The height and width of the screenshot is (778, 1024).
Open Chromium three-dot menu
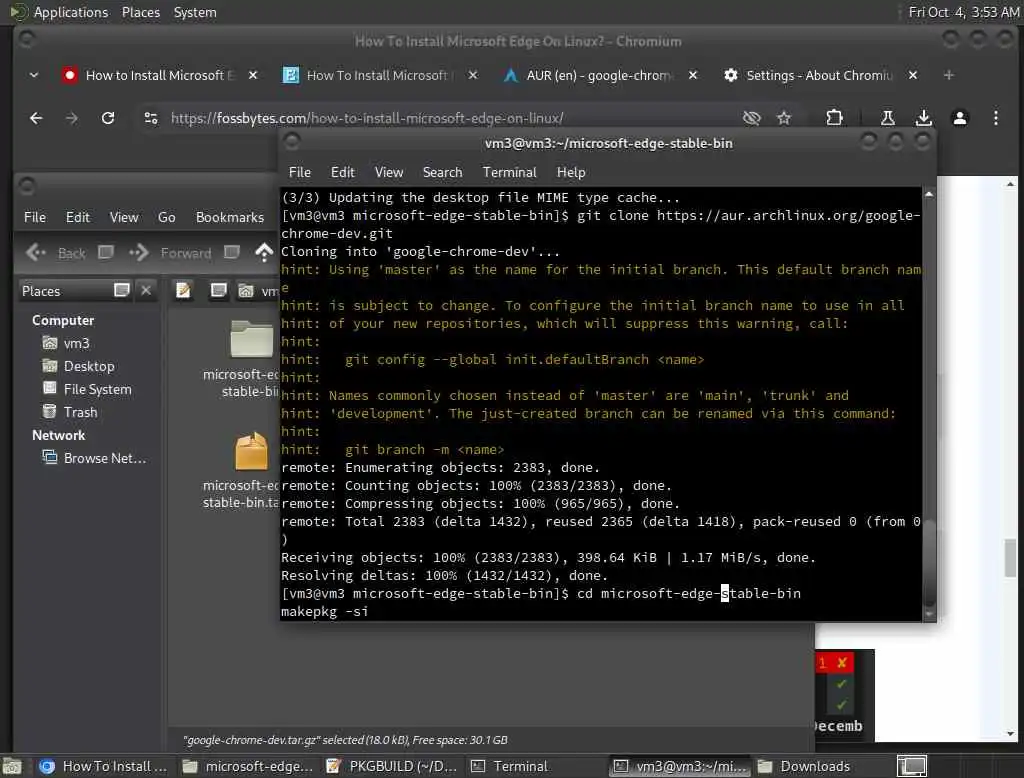(x=995, y=118)
